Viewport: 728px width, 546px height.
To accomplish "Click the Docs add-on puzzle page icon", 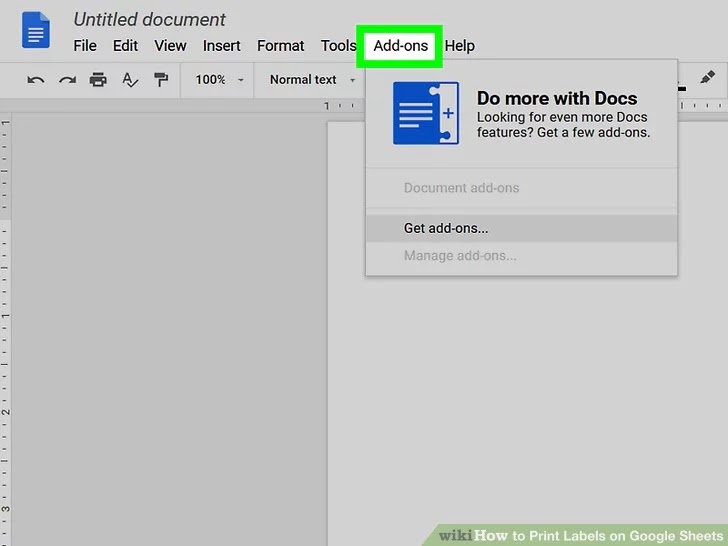I will (x=426, y=113).
